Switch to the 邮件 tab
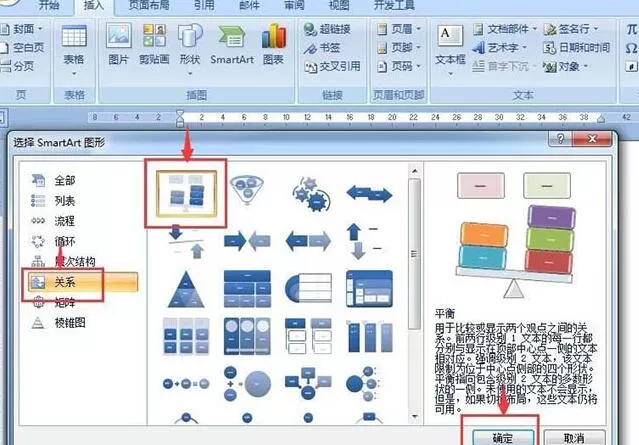The width and height of the screenshot is (639, 445). tap(249, 5)
